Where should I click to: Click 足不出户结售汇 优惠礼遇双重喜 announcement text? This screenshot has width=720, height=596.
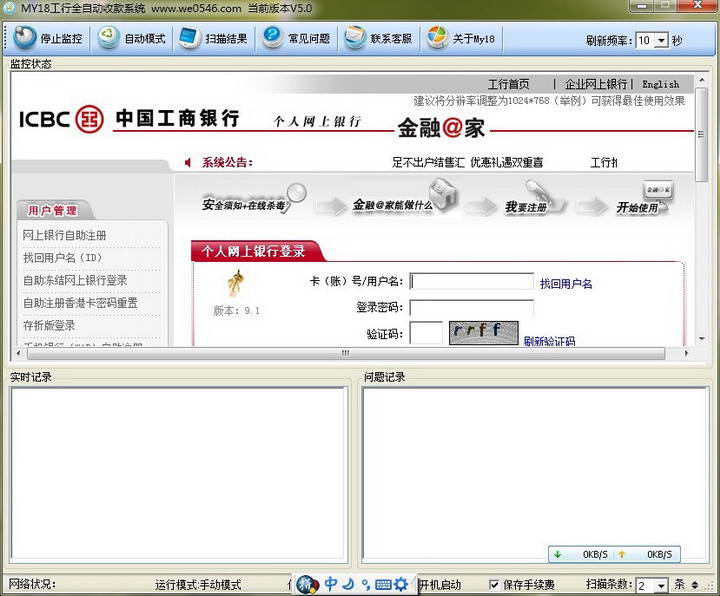click(x=467, y=162)
